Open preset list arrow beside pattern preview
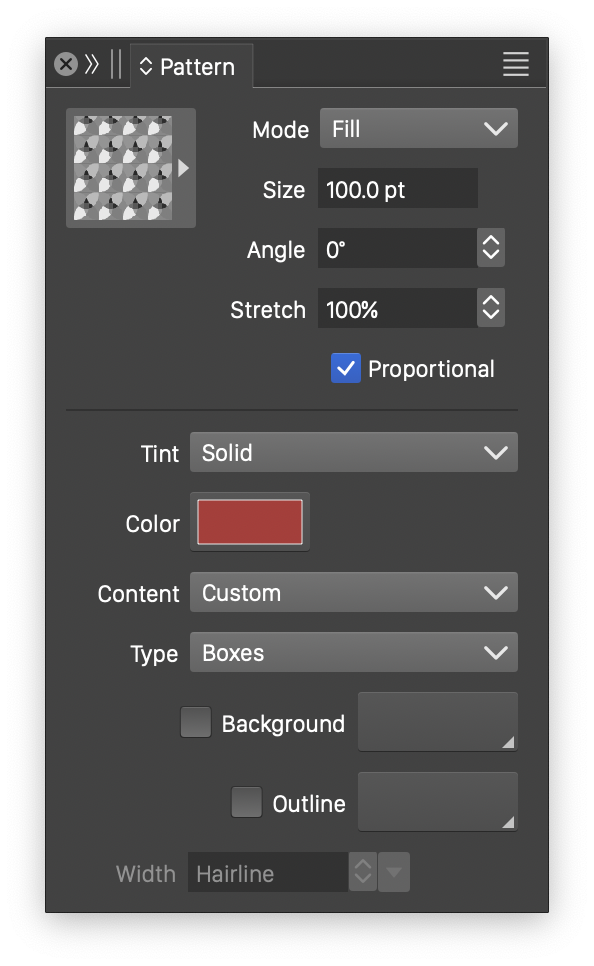This screenshot has height=966, width=594. coord(183,168)
